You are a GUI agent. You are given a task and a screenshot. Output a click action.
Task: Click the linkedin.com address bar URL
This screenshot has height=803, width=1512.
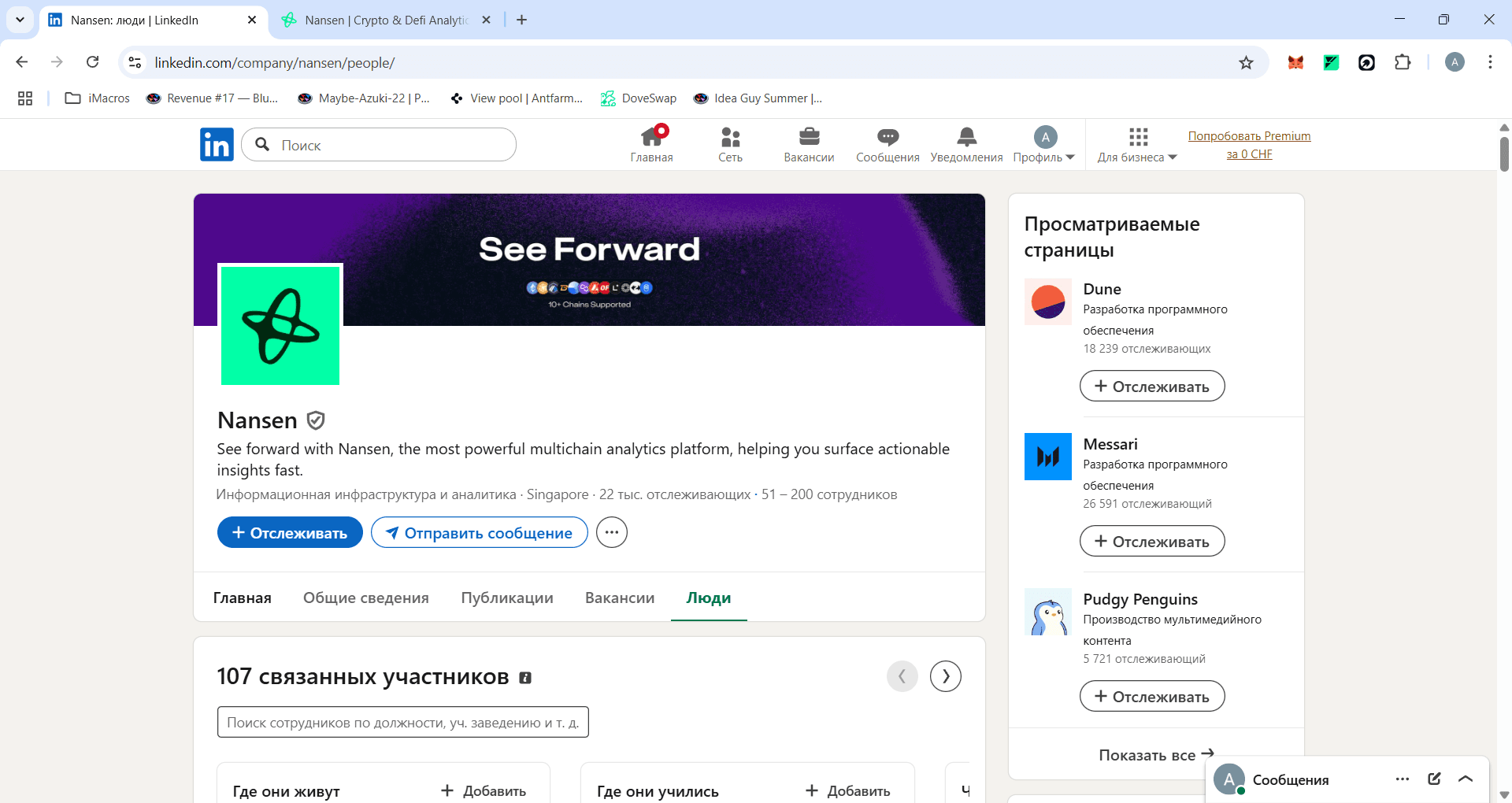[274, 62]
